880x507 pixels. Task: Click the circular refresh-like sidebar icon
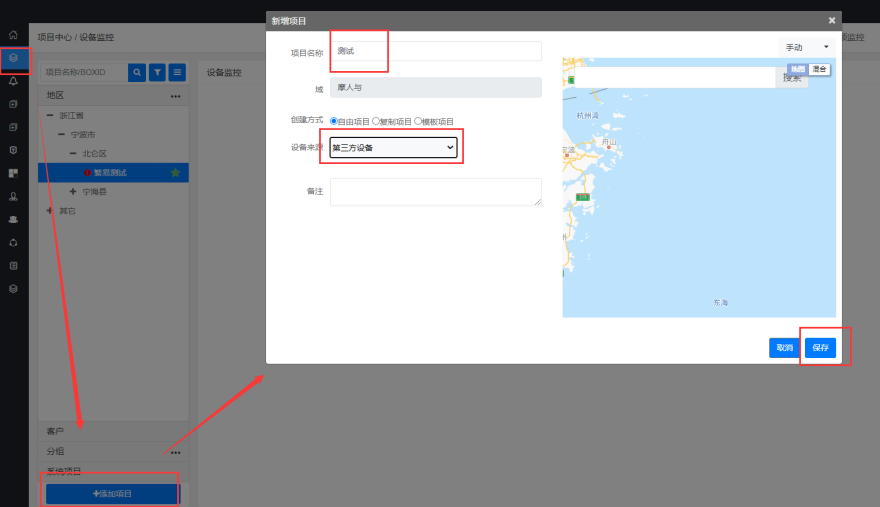pyautogui.click(x=13, y=243)
